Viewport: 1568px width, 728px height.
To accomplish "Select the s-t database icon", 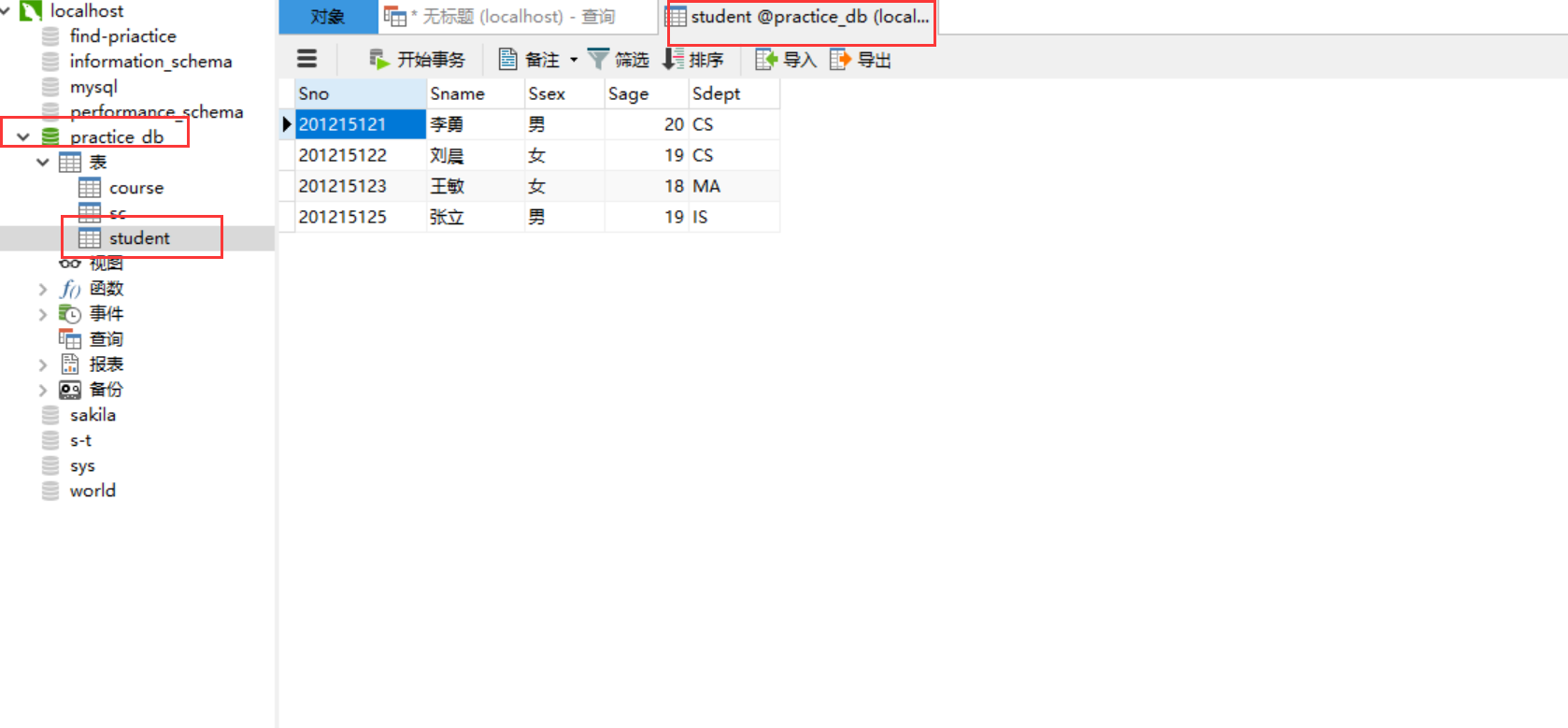I will pyautogui.click(x=50, y=440).
